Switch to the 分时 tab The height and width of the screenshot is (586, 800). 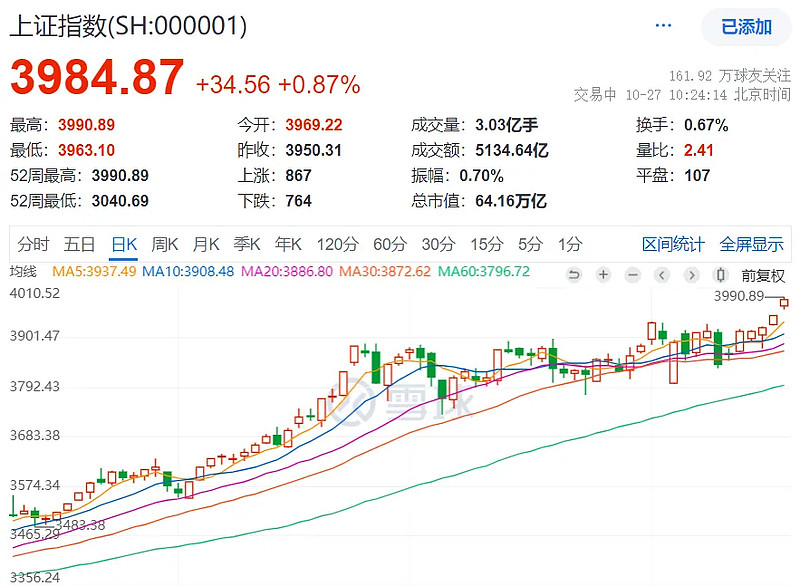pos(33,244)
